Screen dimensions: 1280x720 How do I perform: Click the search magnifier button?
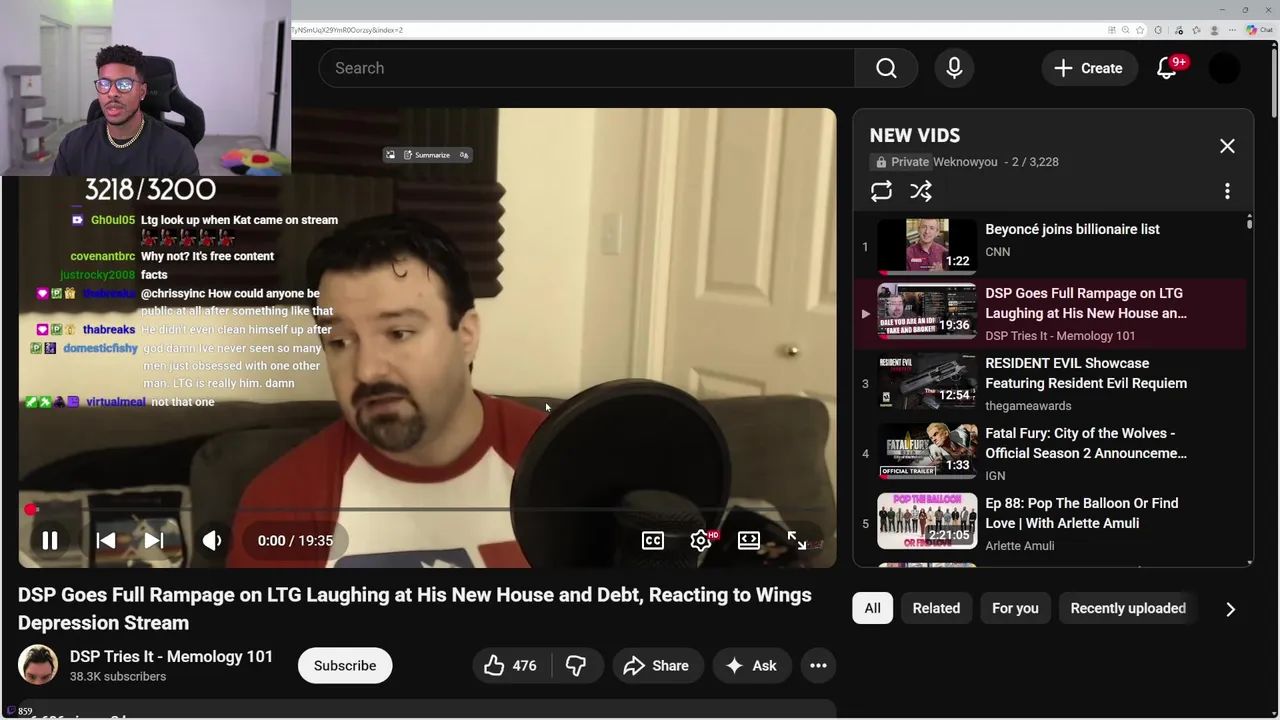click(x=886, y=68)
